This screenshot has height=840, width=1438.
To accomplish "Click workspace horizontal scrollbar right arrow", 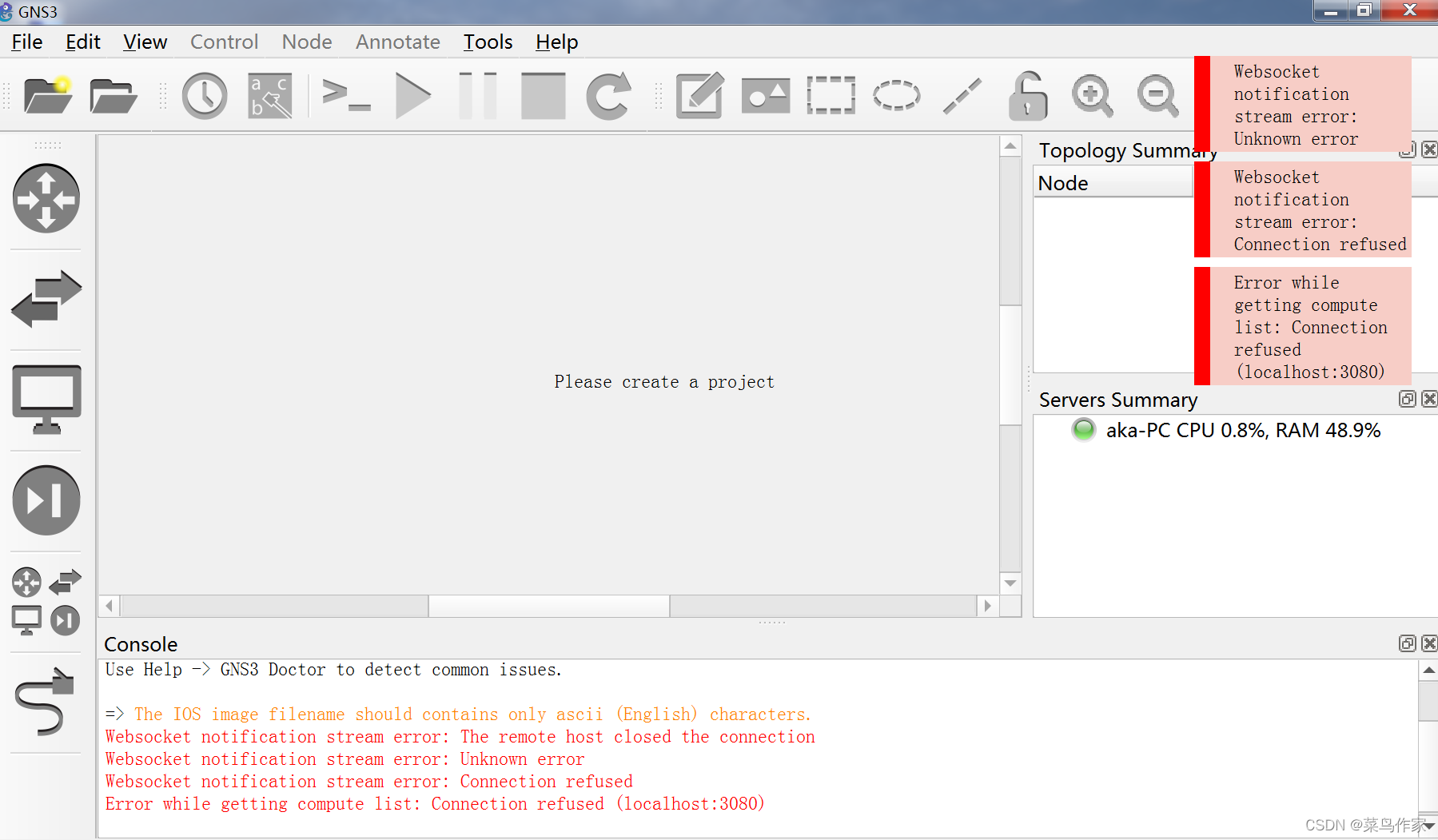I will click(988, 606).
